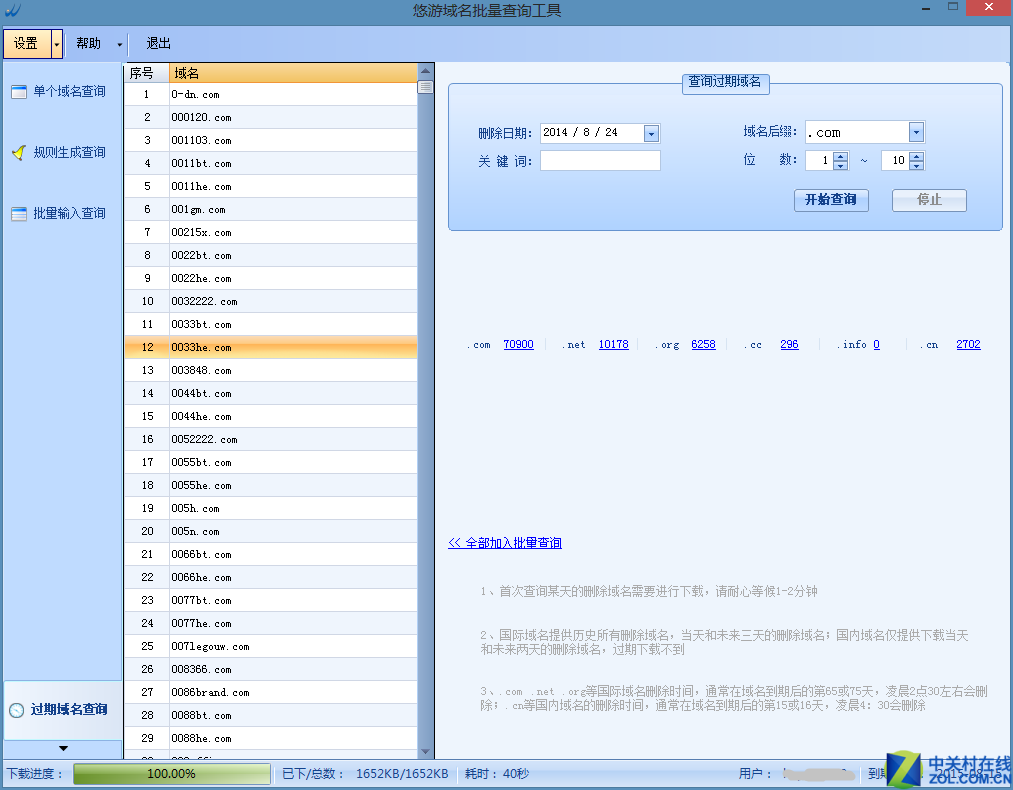1013x790 pixels.
Task: Open the 设置 menu
Action: pos(26,43)
